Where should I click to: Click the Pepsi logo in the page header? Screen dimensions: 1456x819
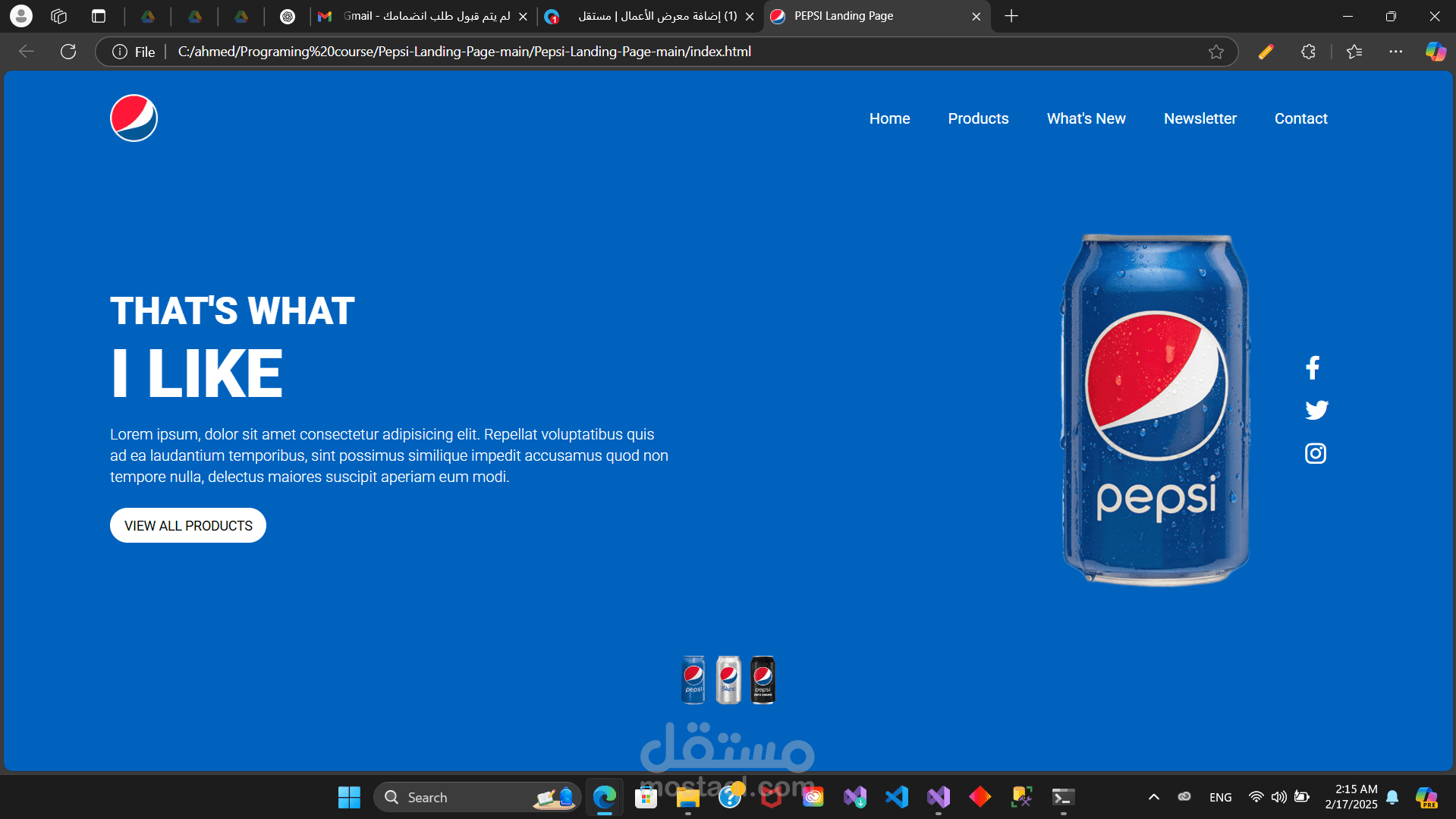coord(134,118)
